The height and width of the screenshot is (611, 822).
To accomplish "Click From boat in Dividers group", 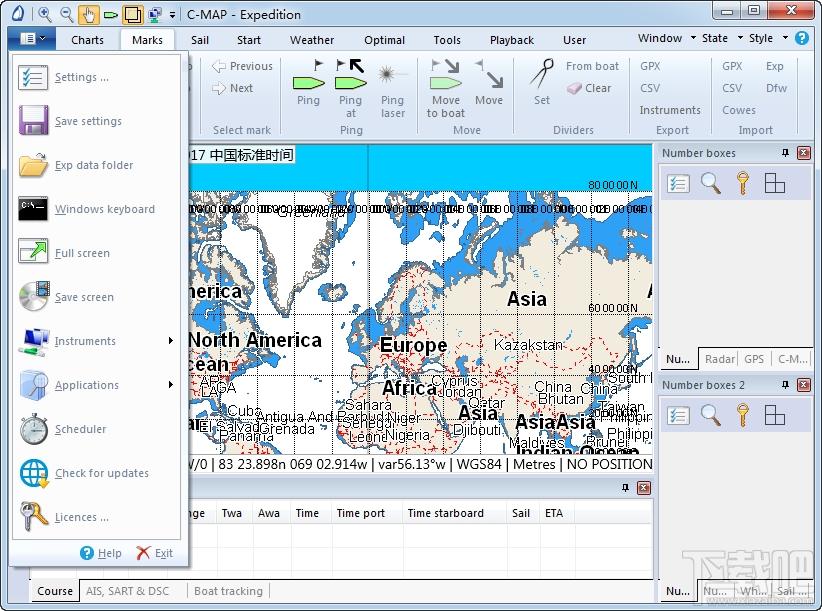I will [x=592, y=66].
